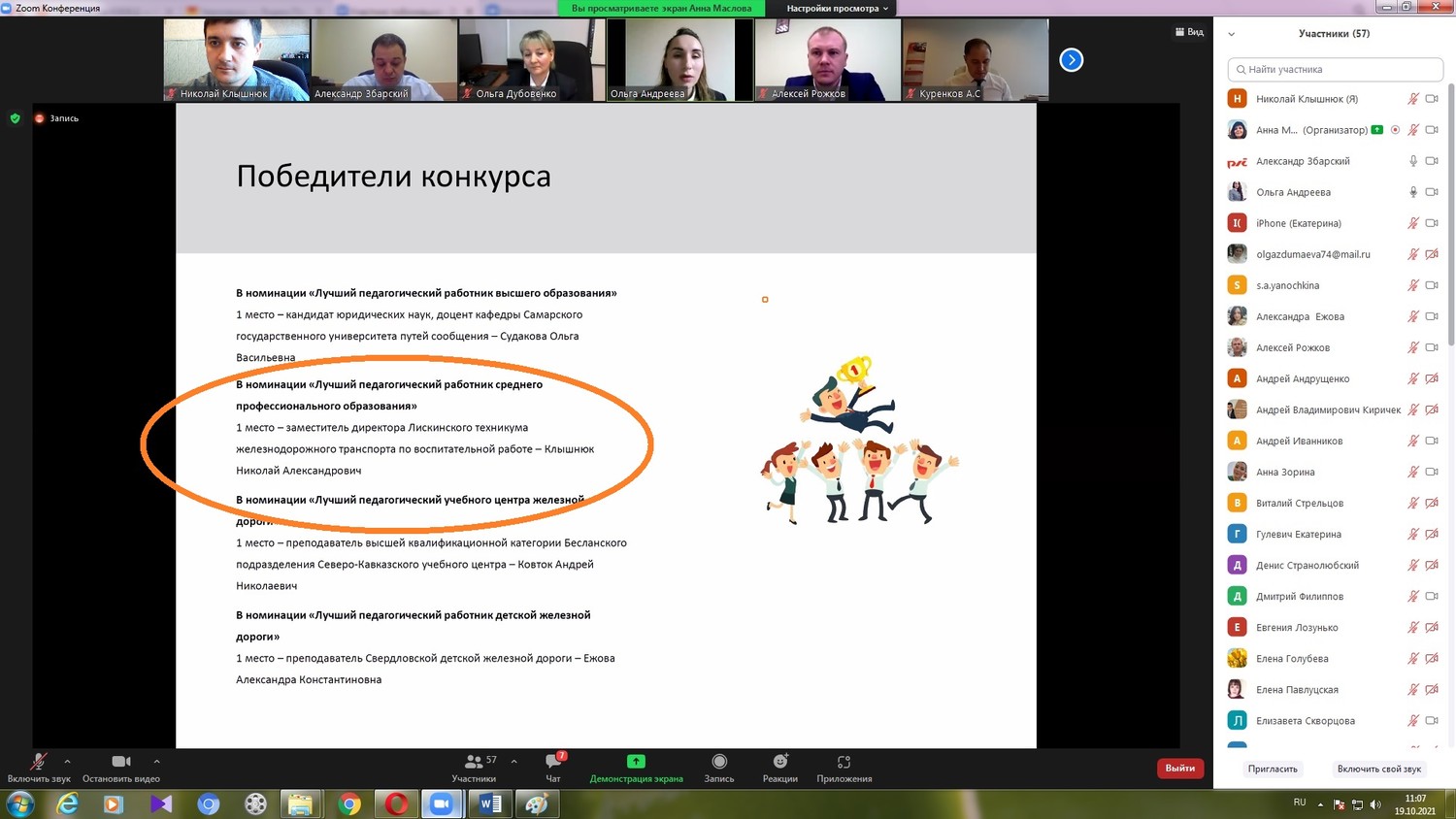Toggle camera icon in Александра Ежова row
Screen dimensions: 1456x819
point(1432,316)
